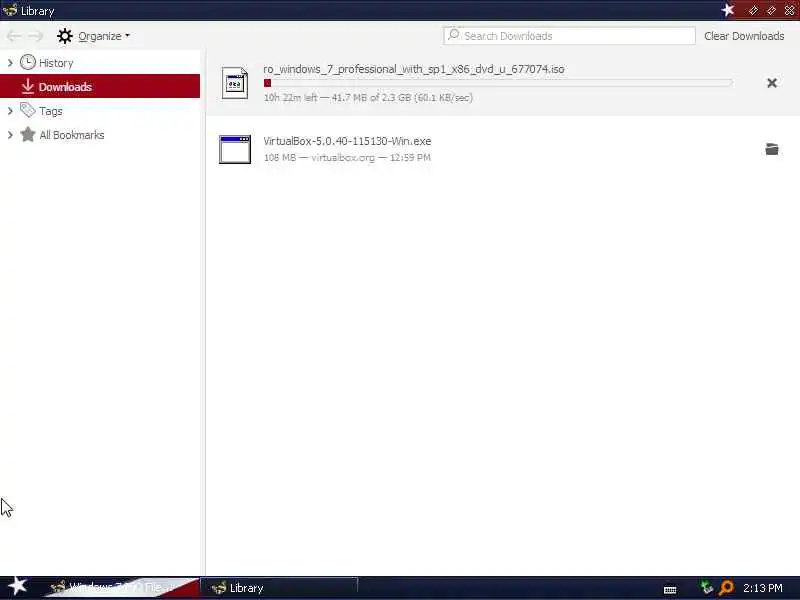Click the keyboard icon in the system tray
Viewport: 800px width, 600px height.
click(670, 589)
